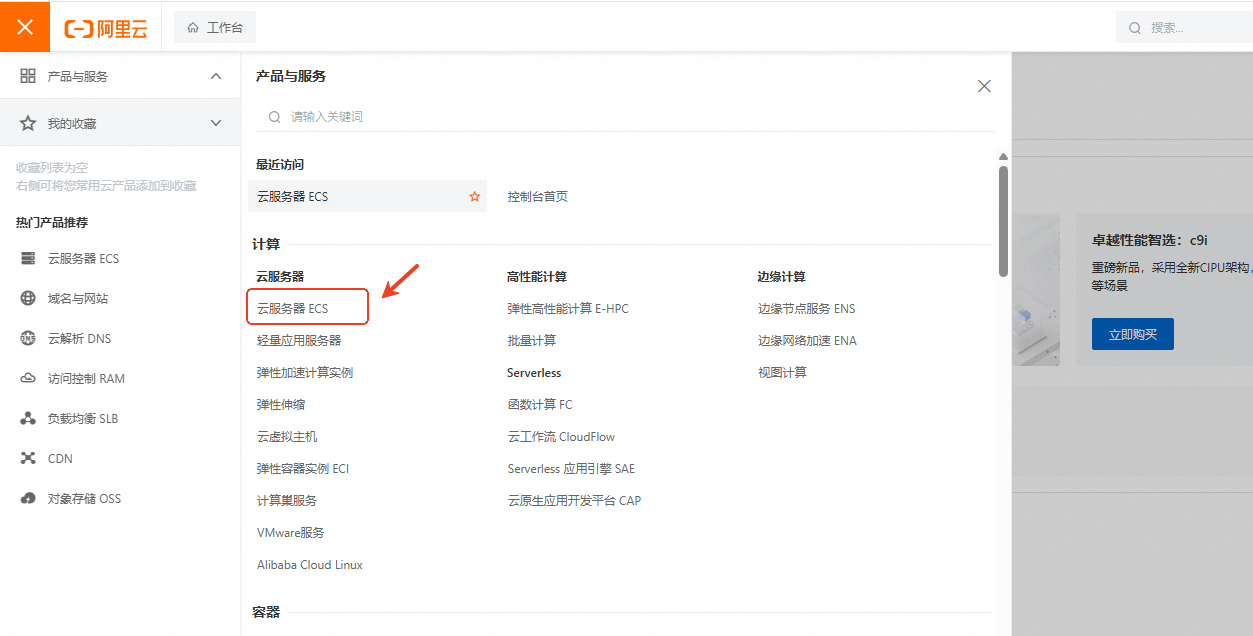Click the 访问控制 RAM cloud icon
The width and height of the screenshot is (1253, 636).
tap(28, 378)
